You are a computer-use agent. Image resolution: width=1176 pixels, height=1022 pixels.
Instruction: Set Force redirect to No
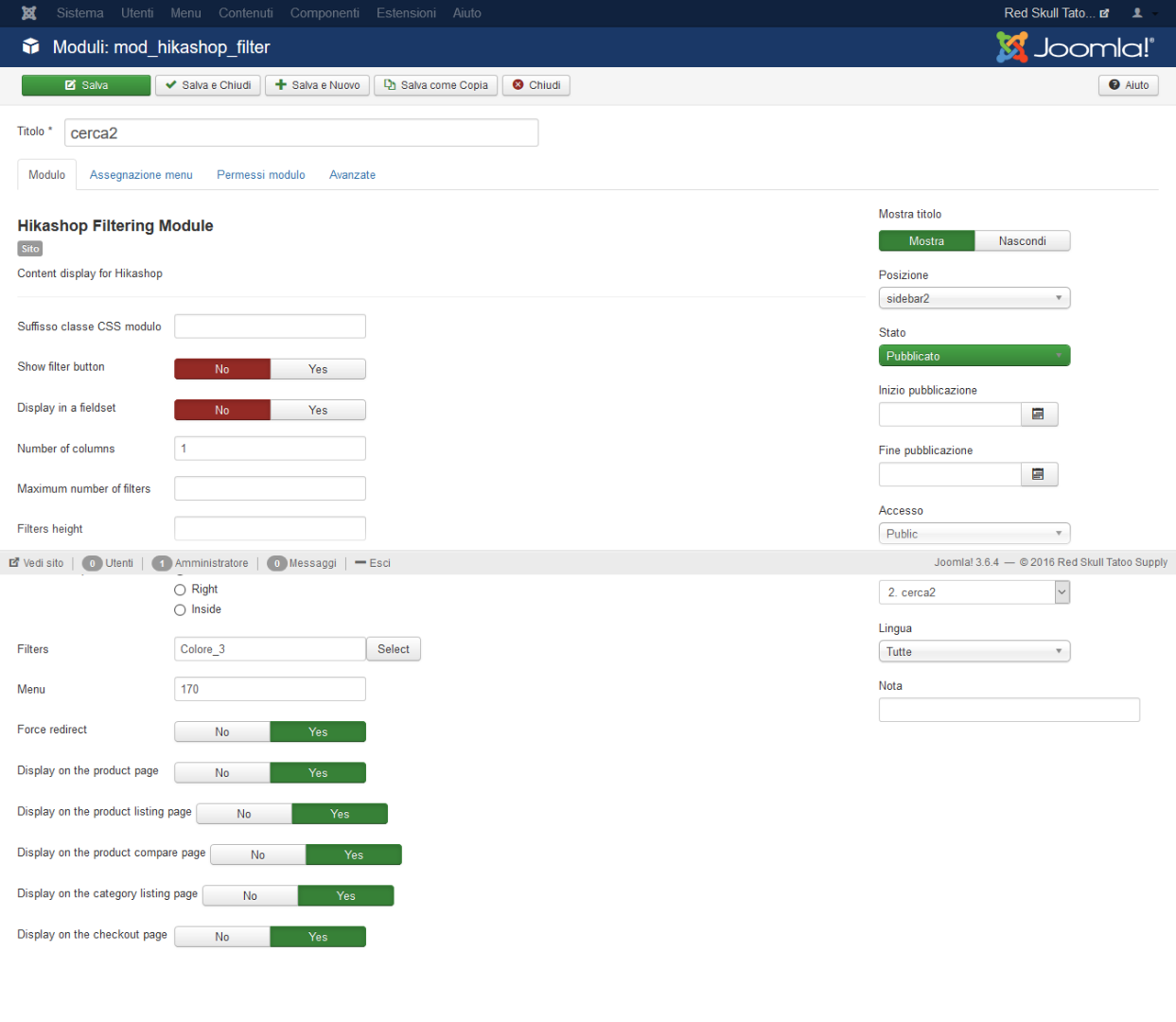pos(222,732)
